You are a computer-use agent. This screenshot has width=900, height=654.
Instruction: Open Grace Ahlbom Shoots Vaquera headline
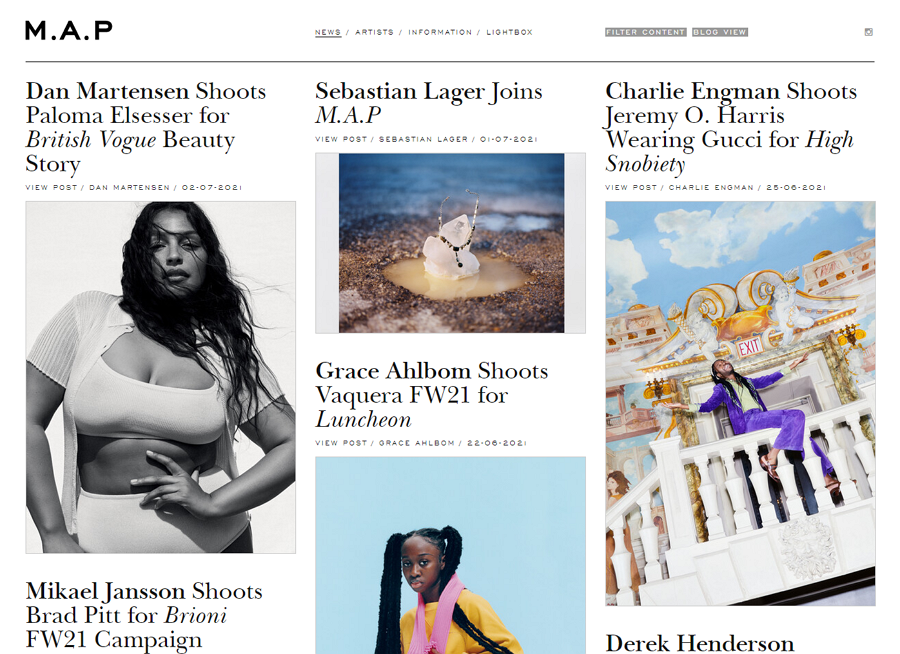[x=432, y=395]
